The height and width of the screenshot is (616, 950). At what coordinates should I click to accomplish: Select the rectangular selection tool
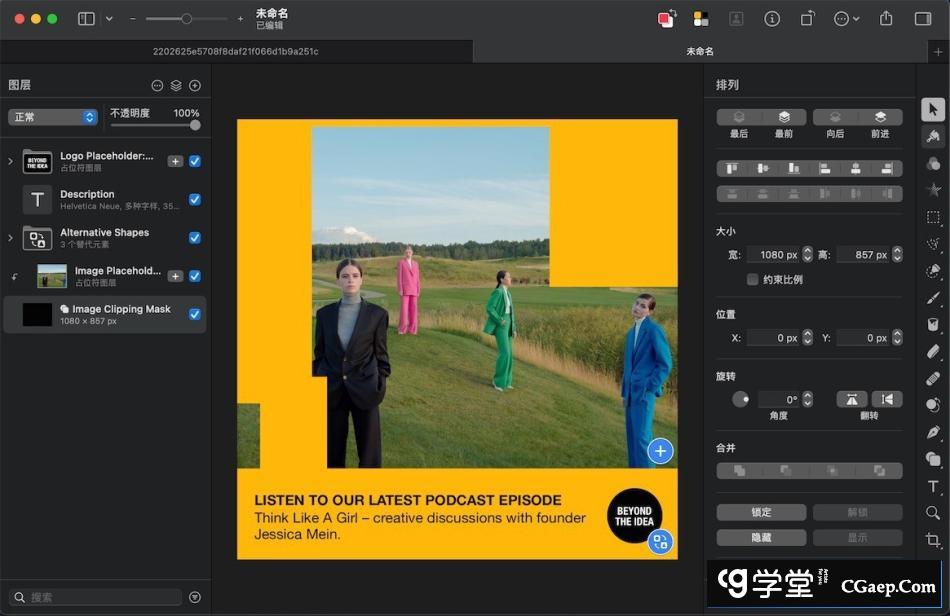tap(932, 217)
